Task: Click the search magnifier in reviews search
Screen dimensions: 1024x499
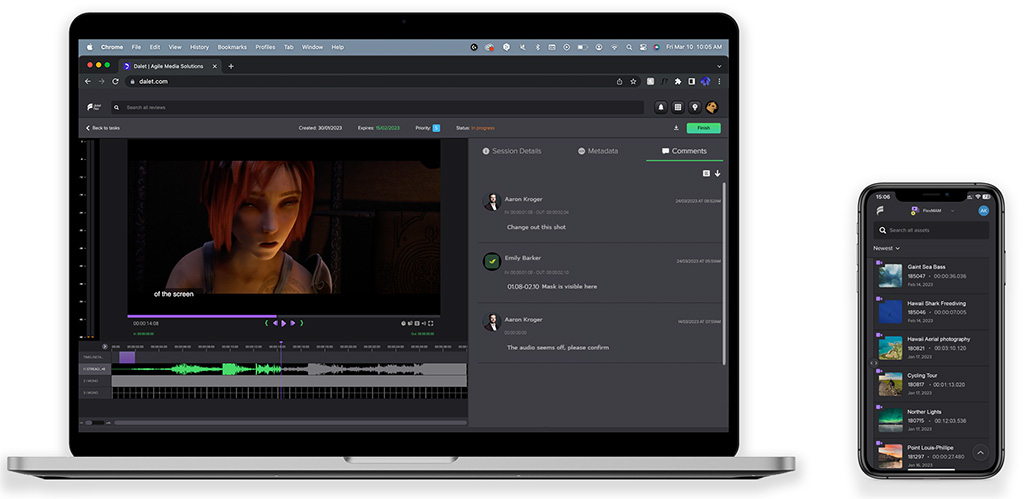Action: pos(116,107)
